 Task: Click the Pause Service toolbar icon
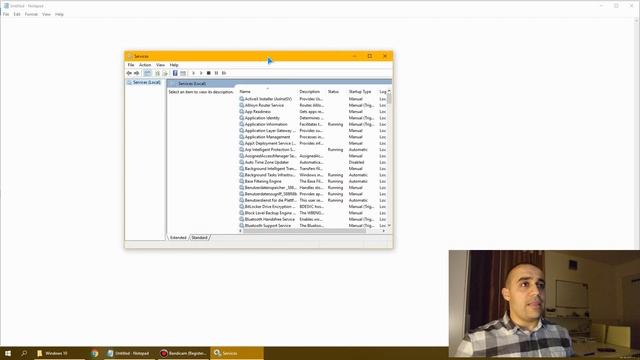216,73
